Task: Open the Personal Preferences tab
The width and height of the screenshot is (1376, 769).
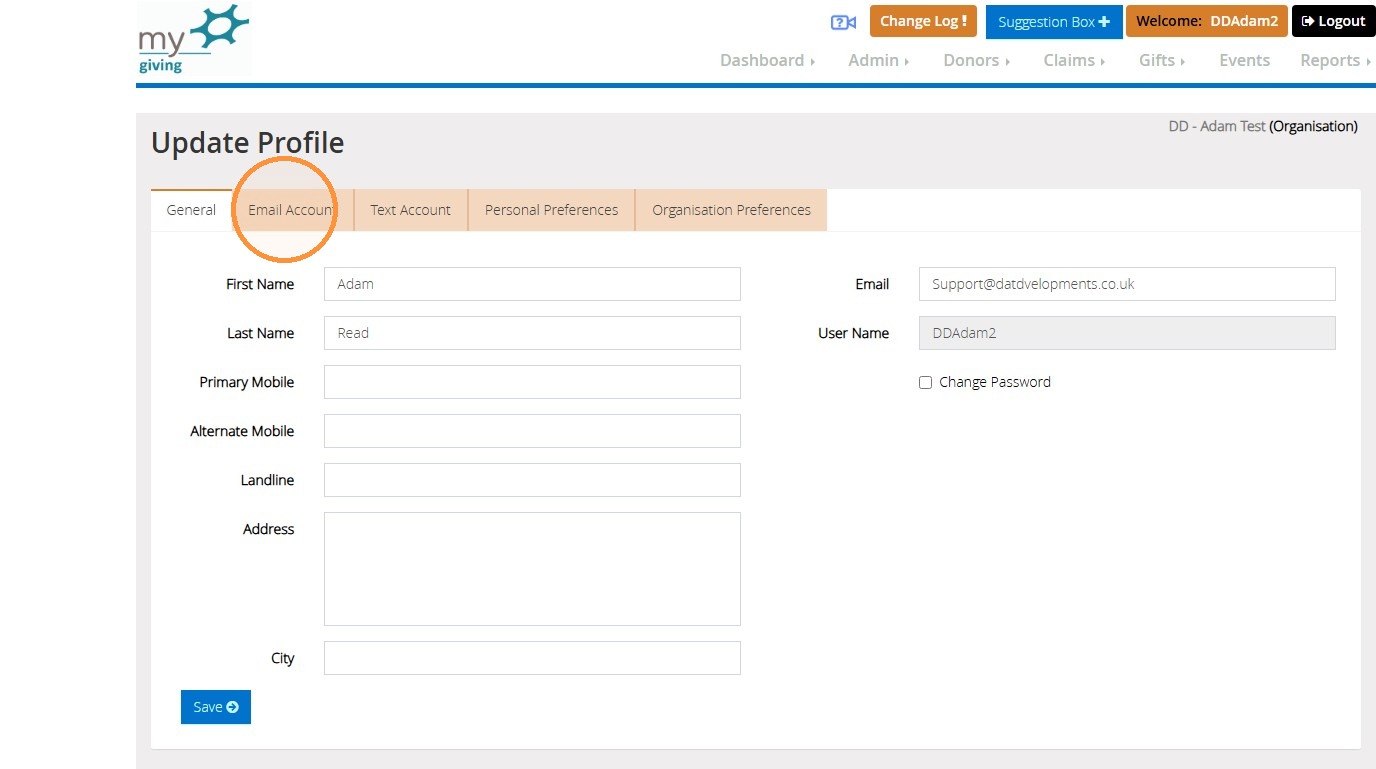Action: pyautogui.click(x=551, y=210)
